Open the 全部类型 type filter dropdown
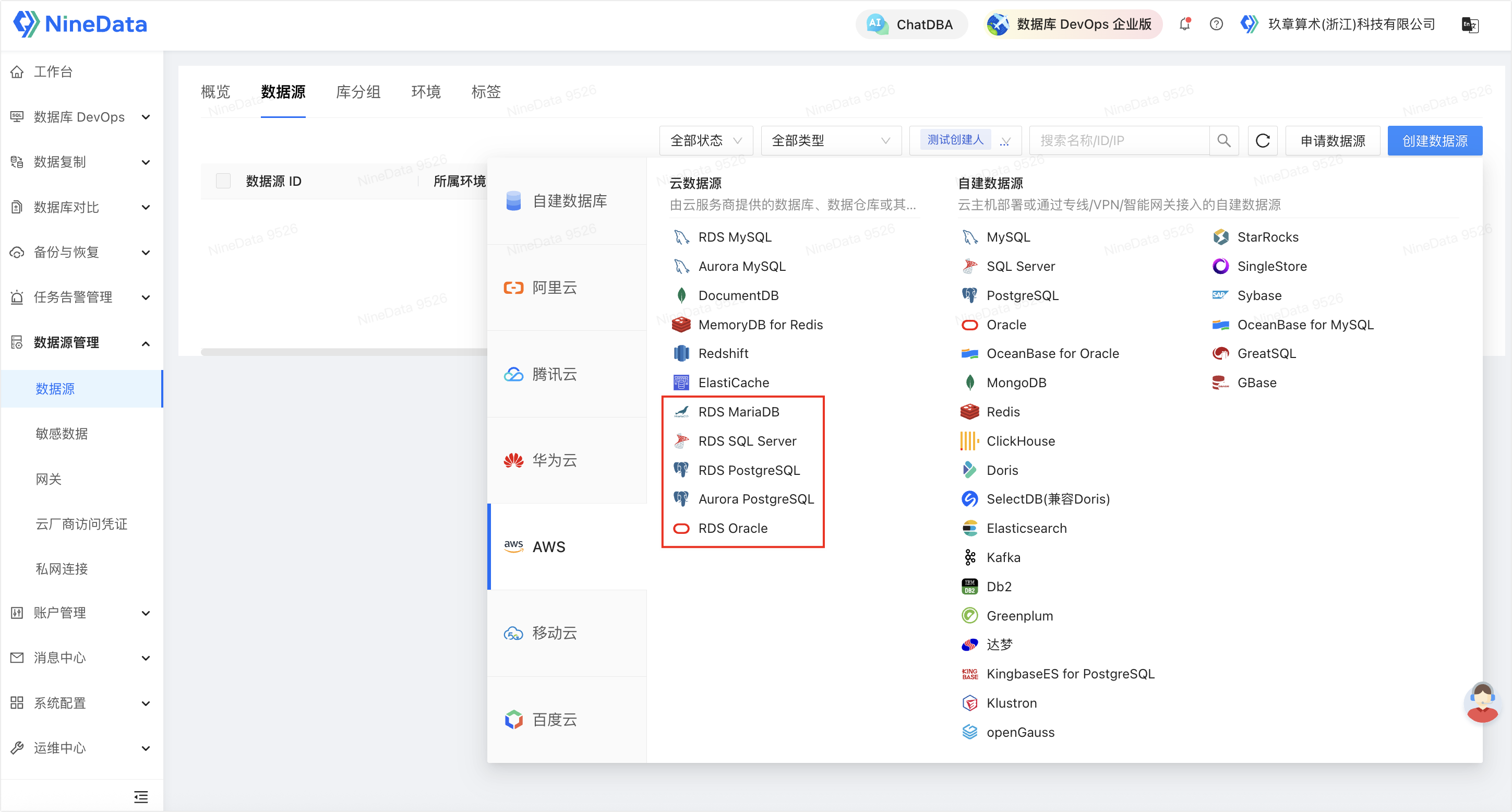This screenshot has width=1512, height=812. 831,141
